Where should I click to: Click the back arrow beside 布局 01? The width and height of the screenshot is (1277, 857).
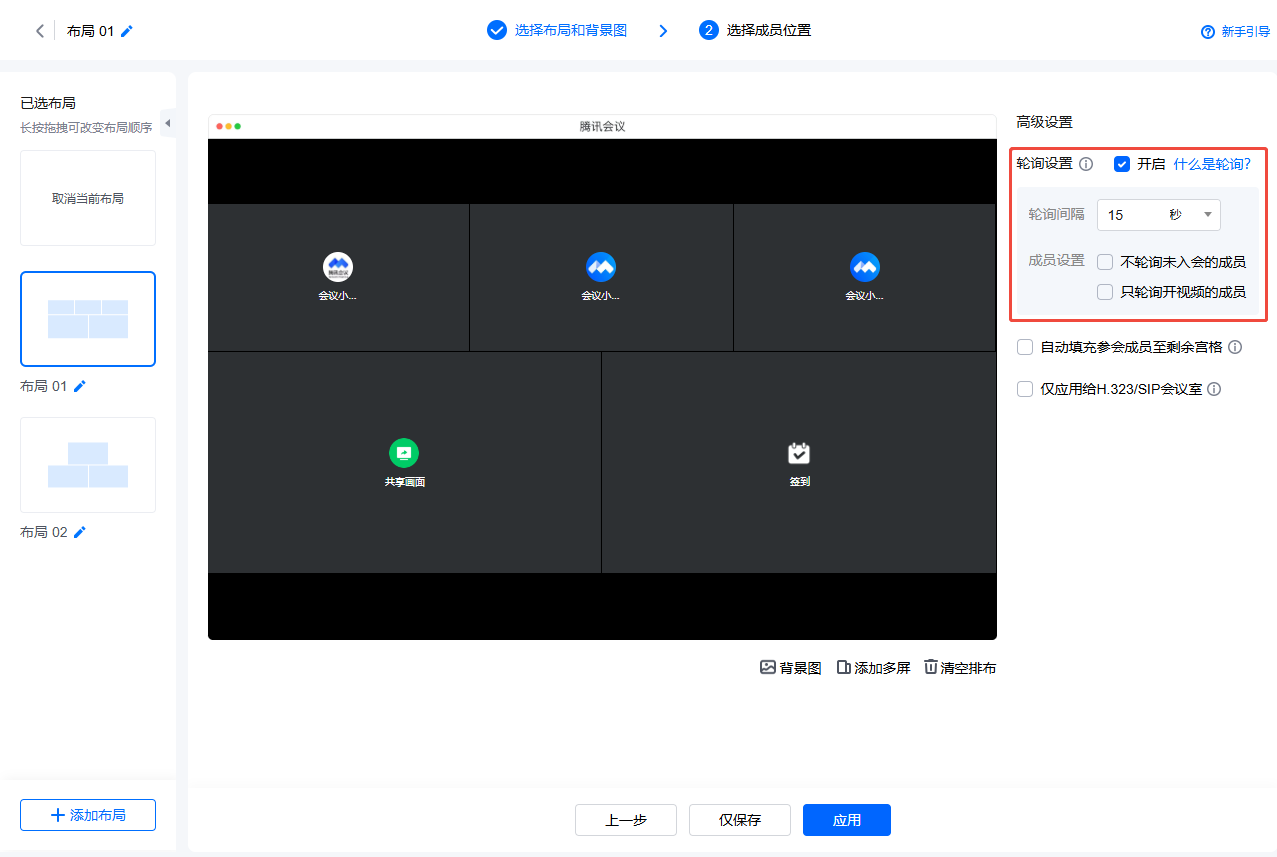pos(40,31)
